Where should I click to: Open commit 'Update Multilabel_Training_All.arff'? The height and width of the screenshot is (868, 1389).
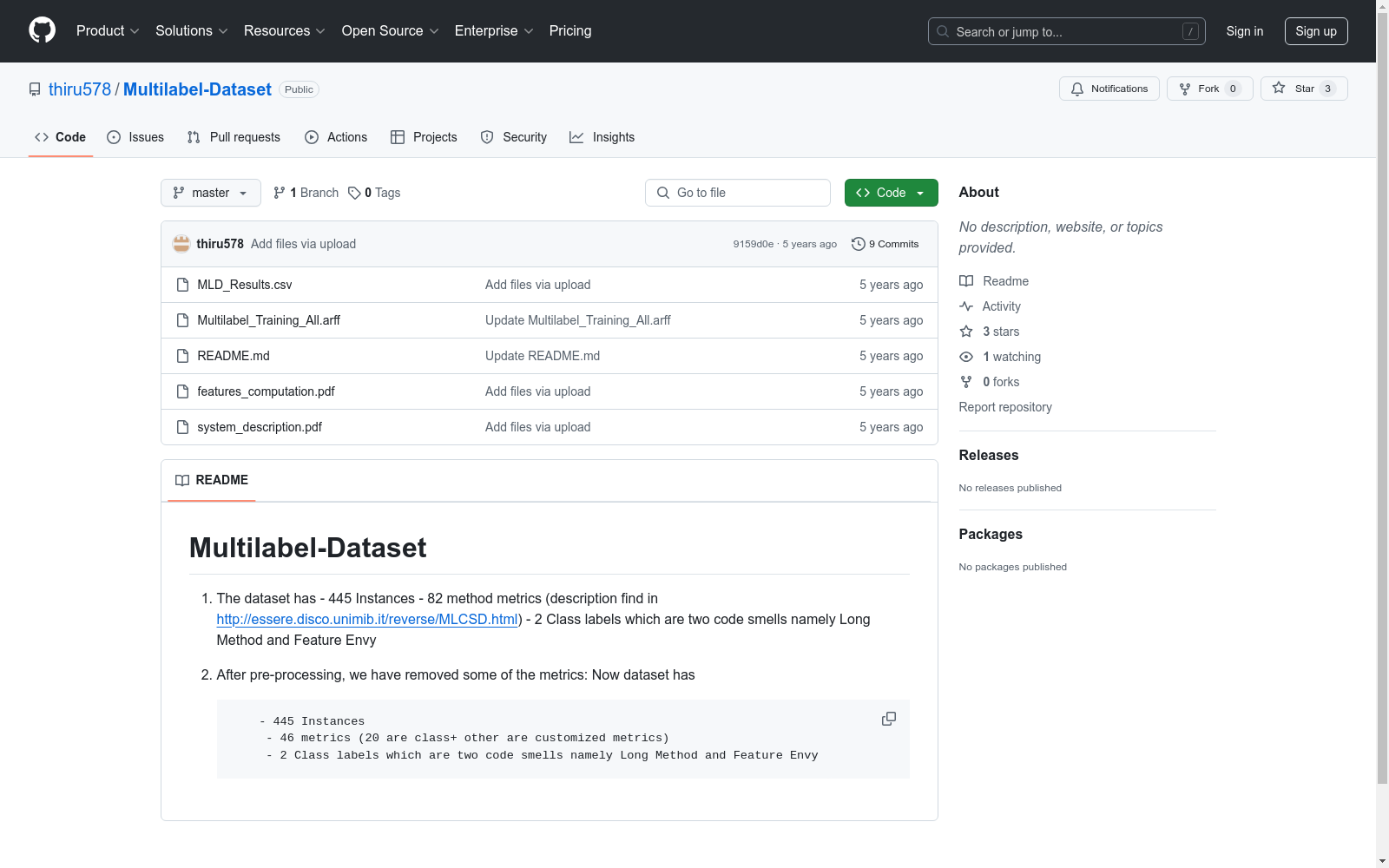point(578,320)
